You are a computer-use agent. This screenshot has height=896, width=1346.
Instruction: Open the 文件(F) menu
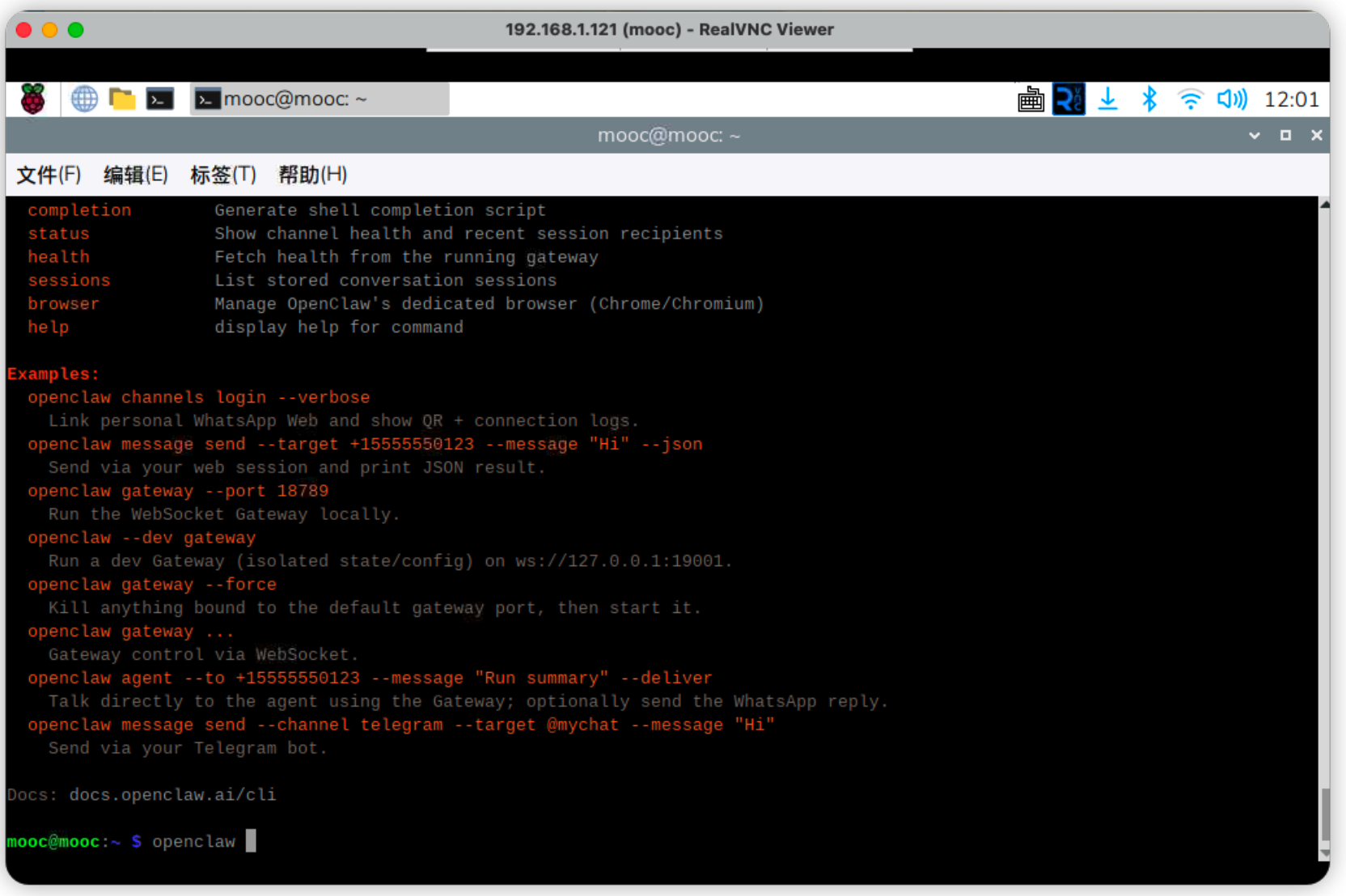point(49,175)
